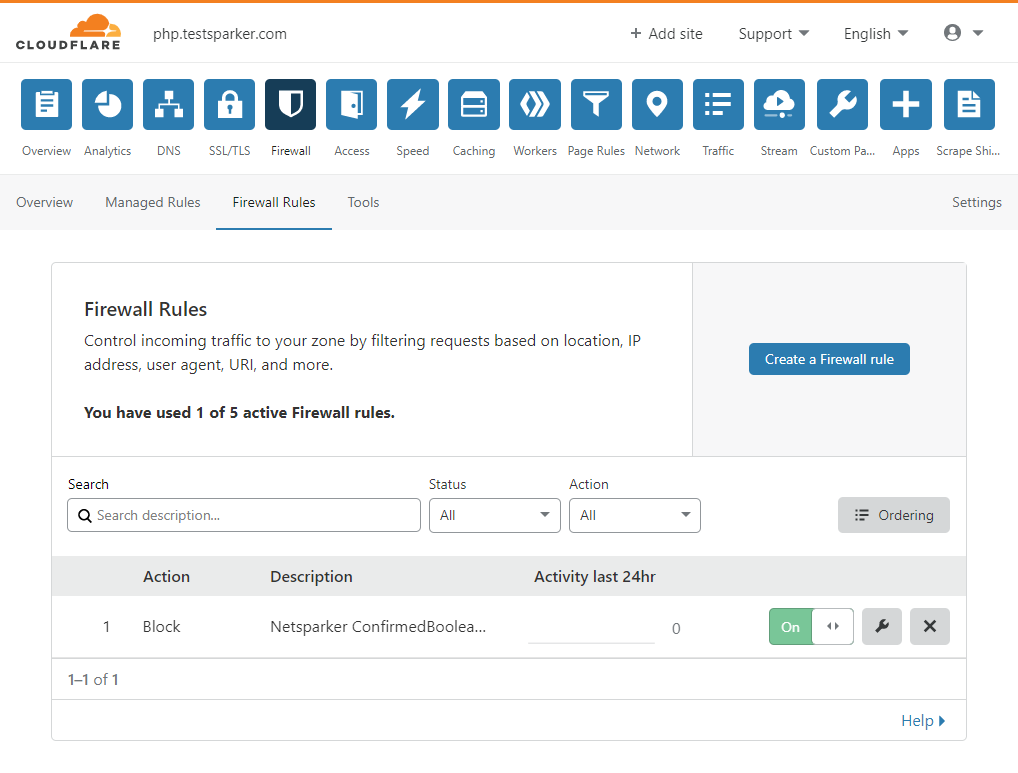1018x773 pixels.
Task: Select the DNS app icon
Action: point(168,104)
